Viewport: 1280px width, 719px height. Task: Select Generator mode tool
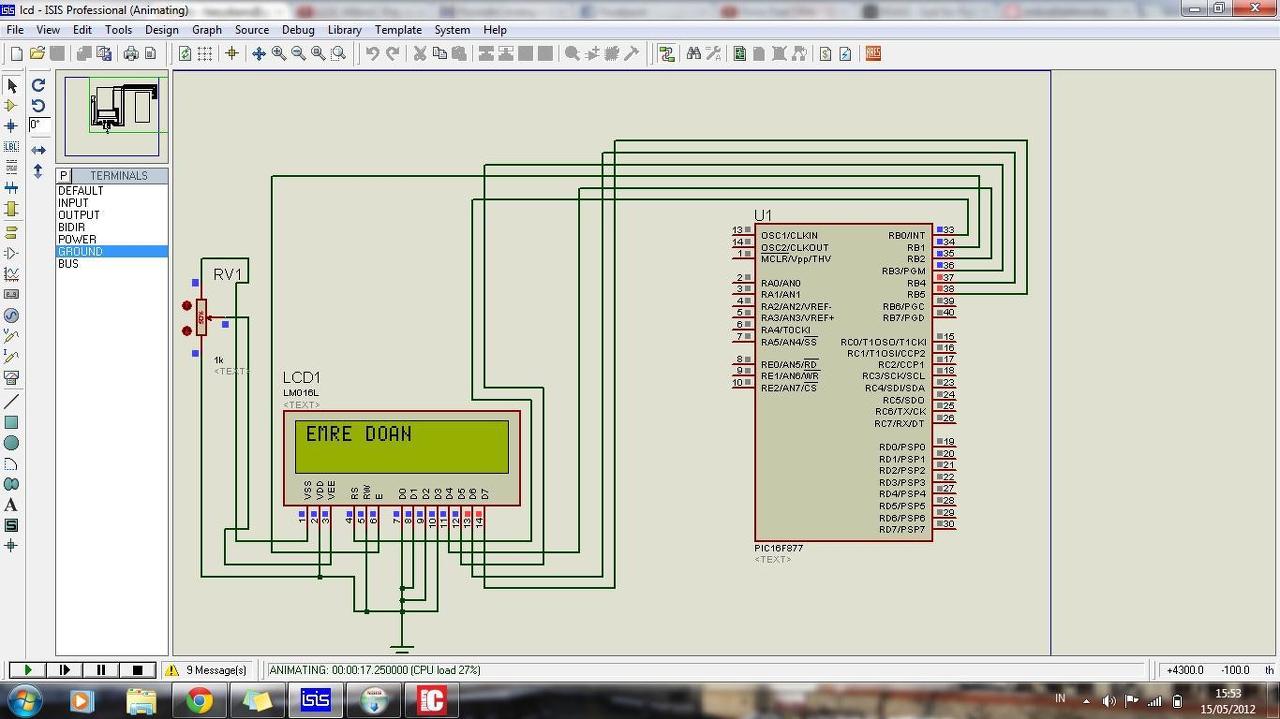click(x=12, y=315)
